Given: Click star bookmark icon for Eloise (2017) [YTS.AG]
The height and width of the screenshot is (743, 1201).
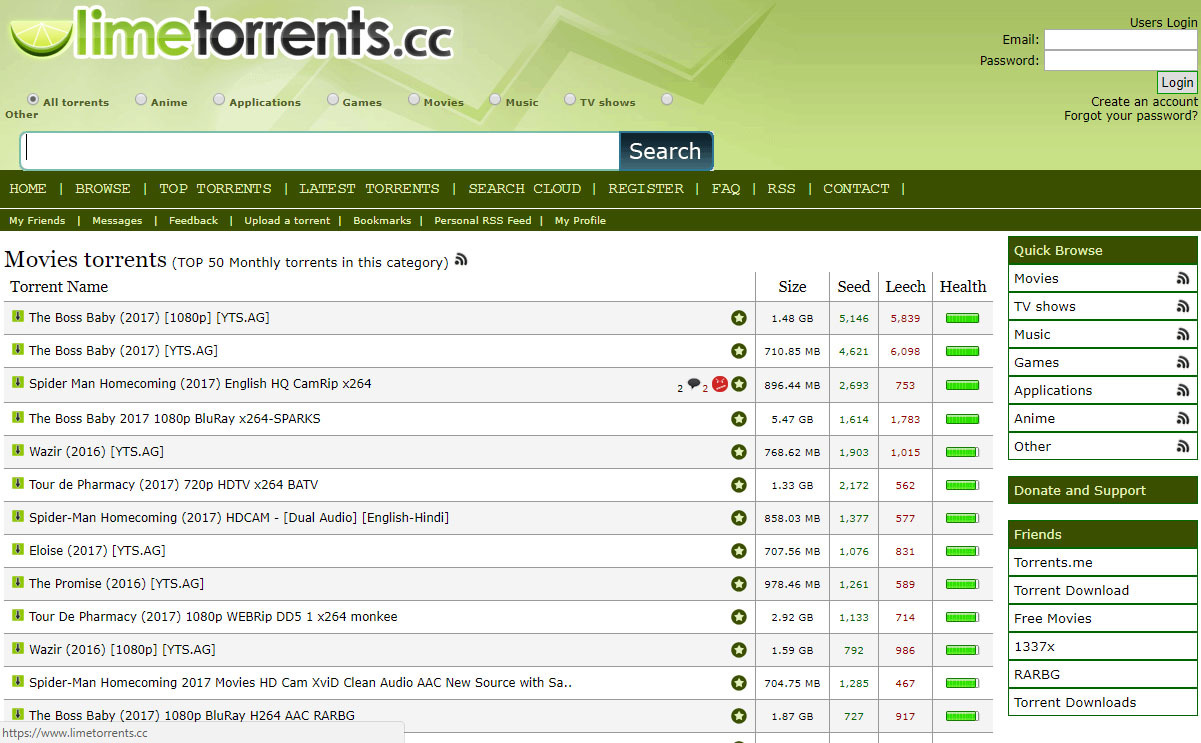Looking at the screenshot, I should point(739,551).
